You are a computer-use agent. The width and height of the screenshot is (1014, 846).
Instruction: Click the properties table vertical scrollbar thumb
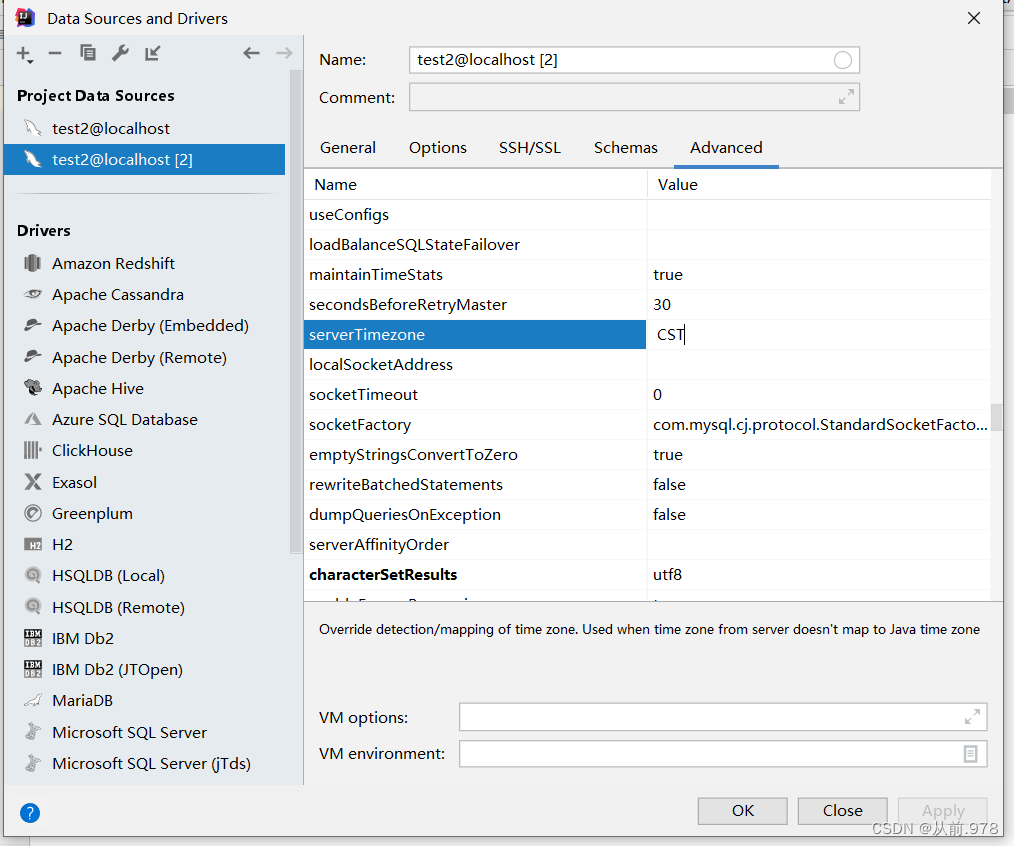pos(996,417)
